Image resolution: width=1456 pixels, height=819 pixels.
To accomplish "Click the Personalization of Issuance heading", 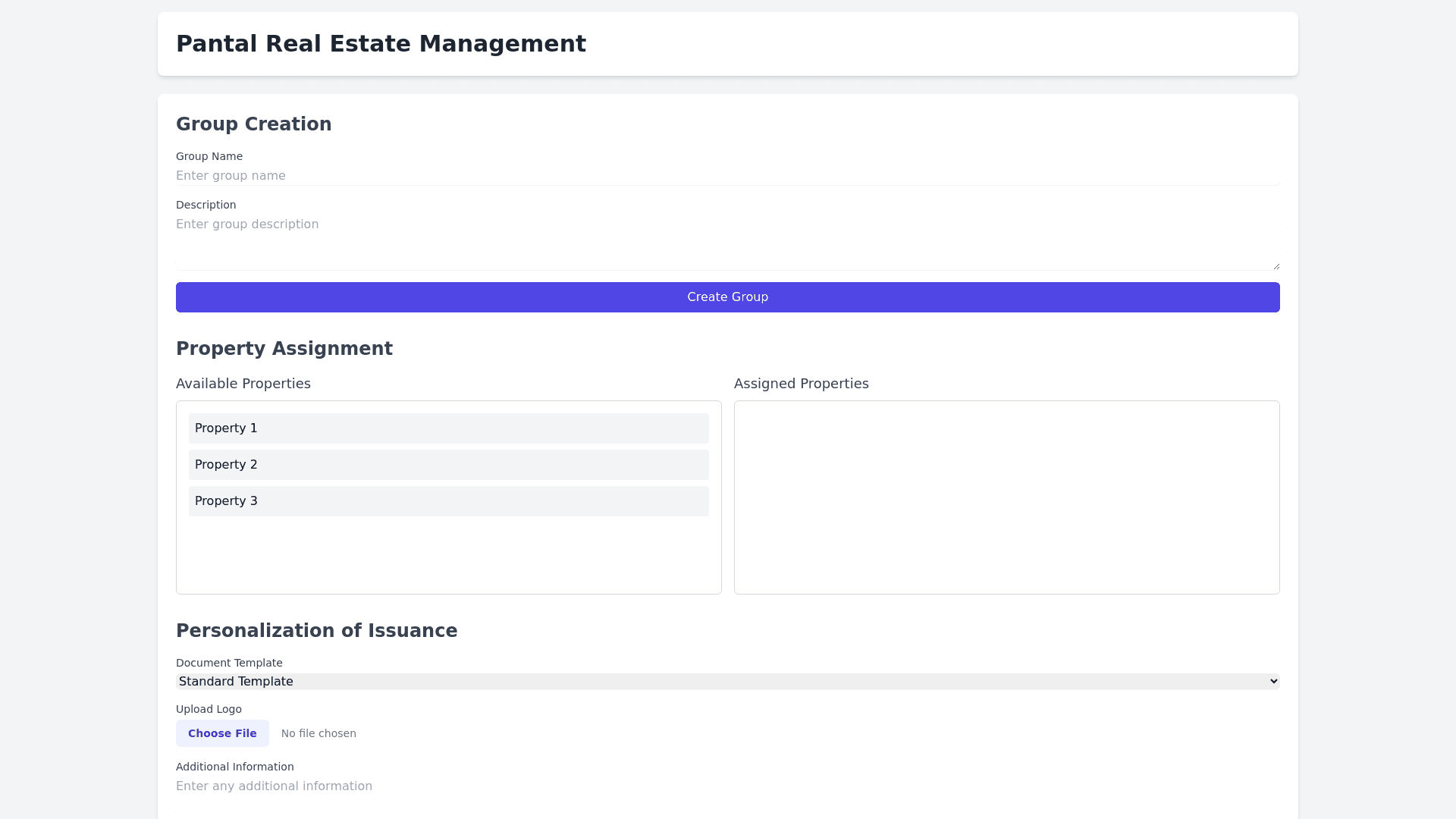I will [316, 631].
